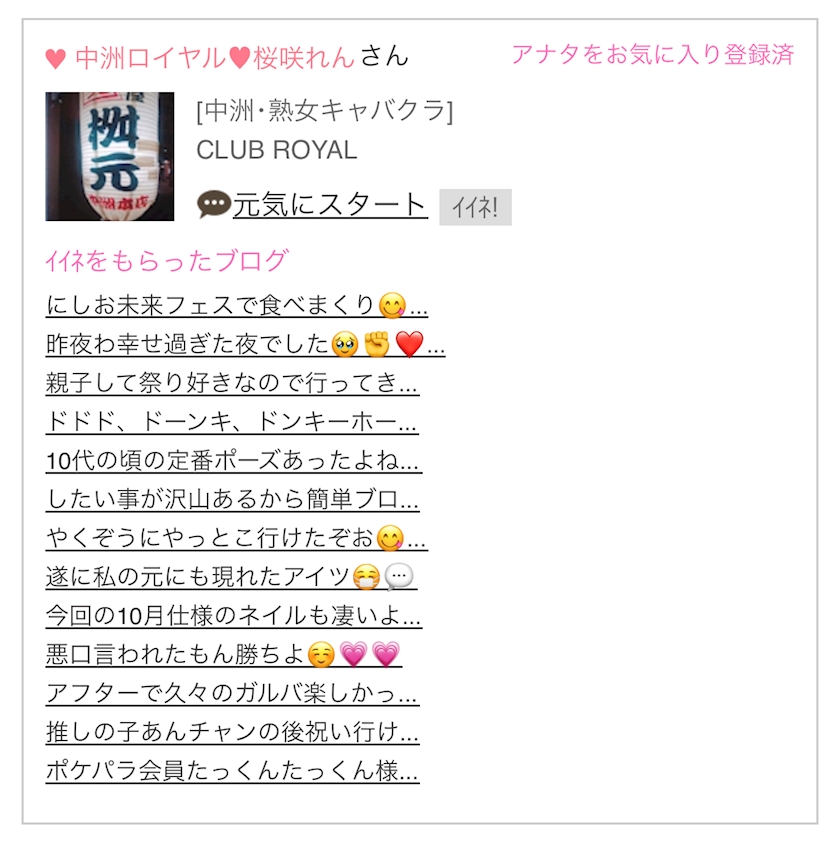The height and width of the screenshot is (844, 840).
Task: Open blog 推しの子あんチャンの後祝い行け
Action: 232,732
